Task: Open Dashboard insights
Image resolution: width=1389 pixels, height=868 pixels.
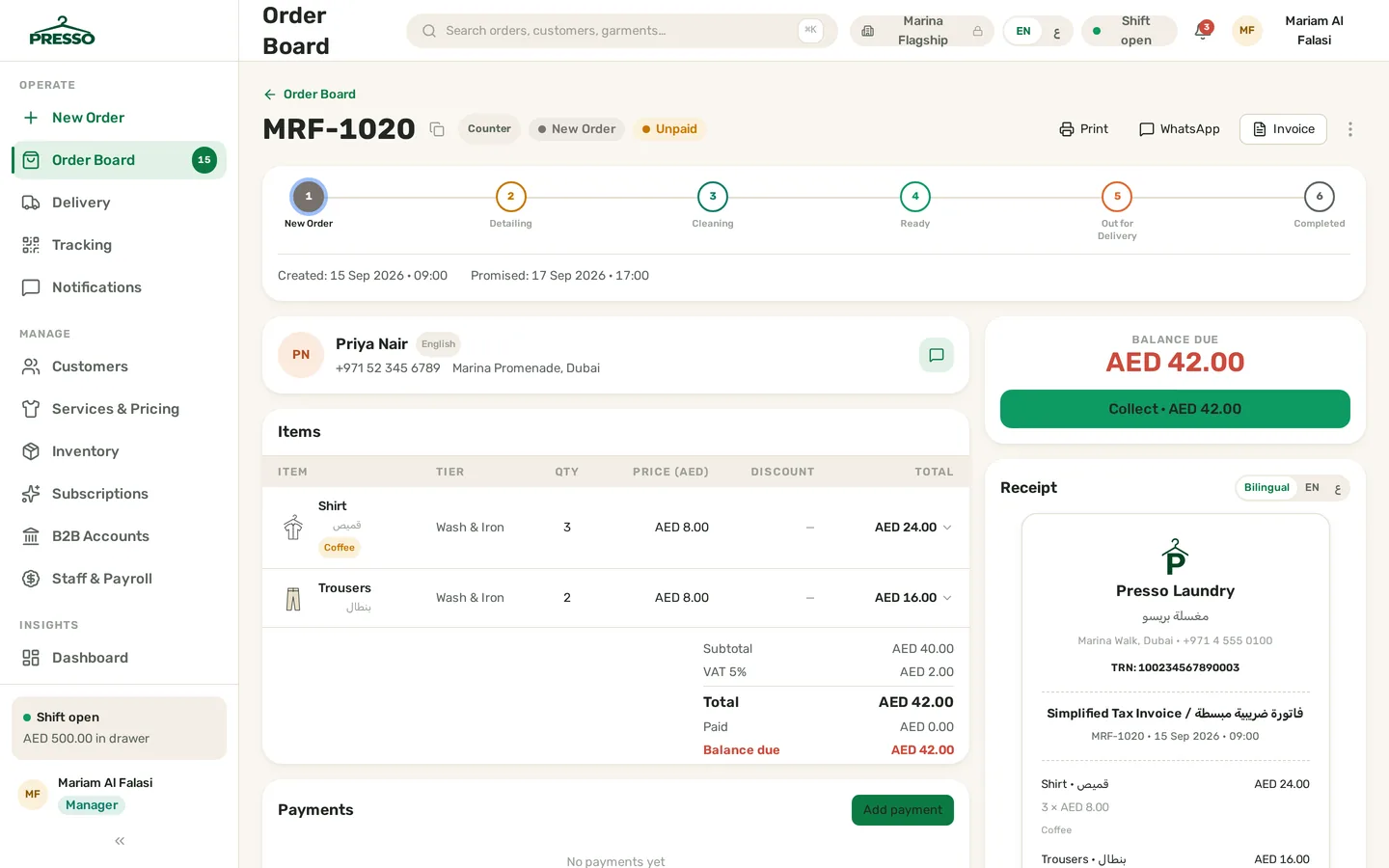Action: click(x=119, y=658)
